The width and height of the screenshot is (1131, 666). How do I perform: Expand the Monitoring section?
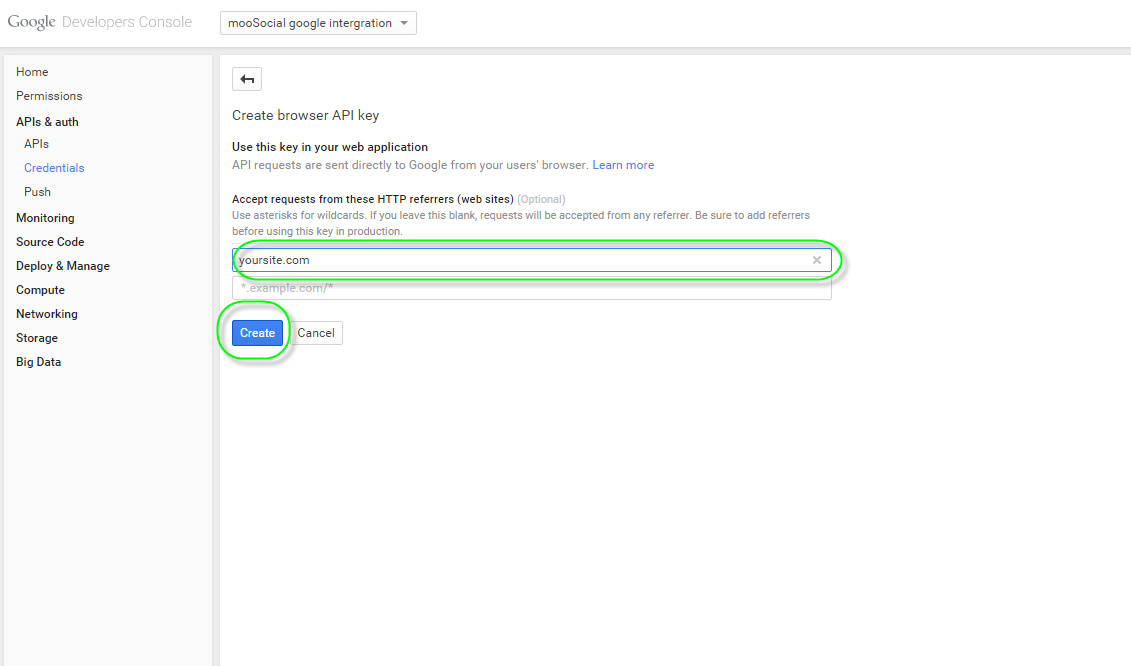[x=45, y=218]
